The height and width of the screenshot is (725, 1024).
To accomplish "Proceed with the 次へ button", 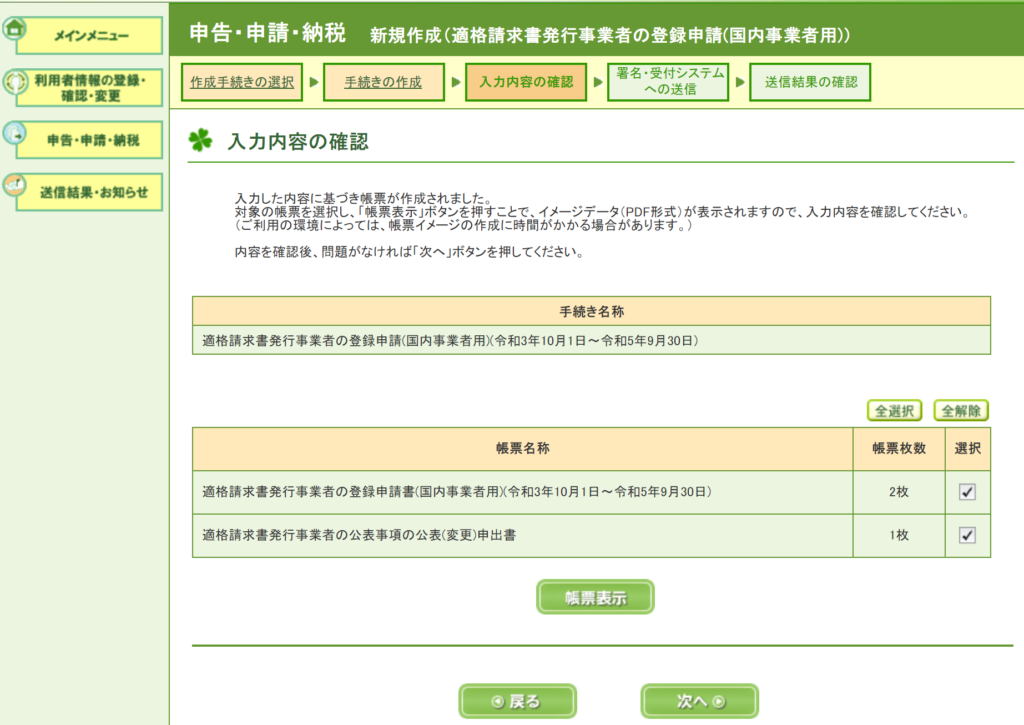I will coord(698,701).
